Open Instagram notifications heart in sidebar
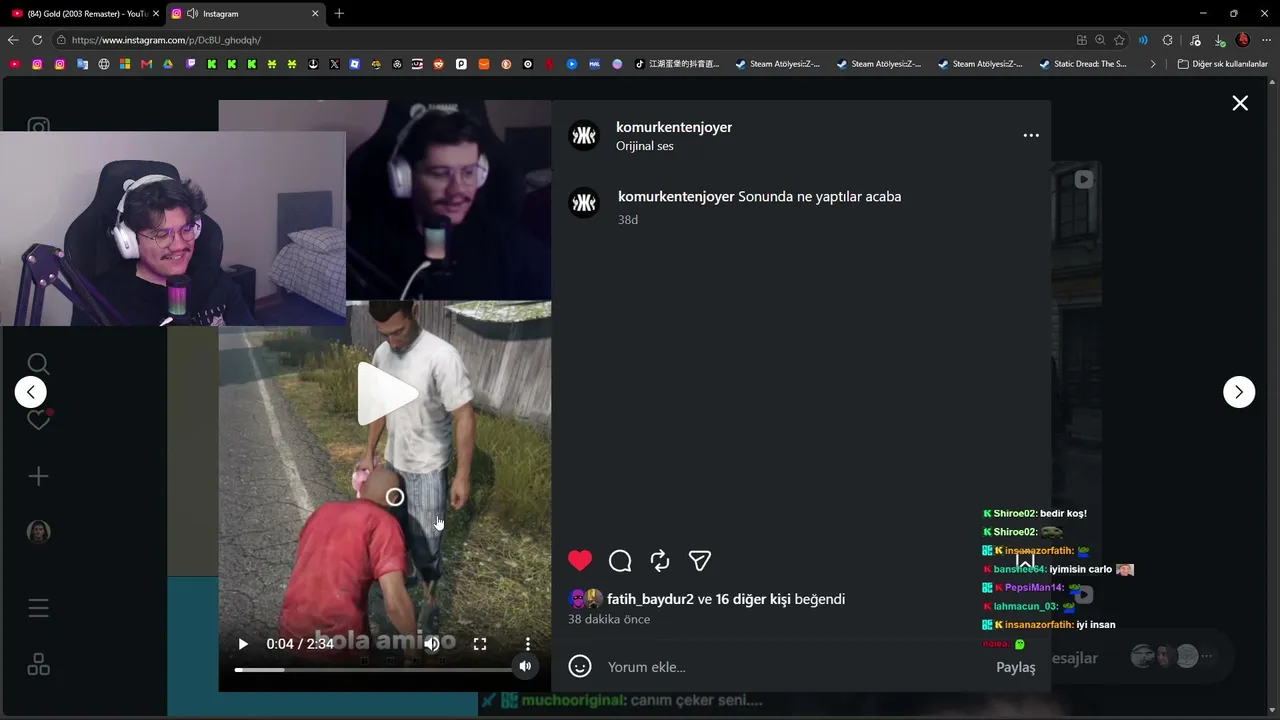 pos(38,420)
